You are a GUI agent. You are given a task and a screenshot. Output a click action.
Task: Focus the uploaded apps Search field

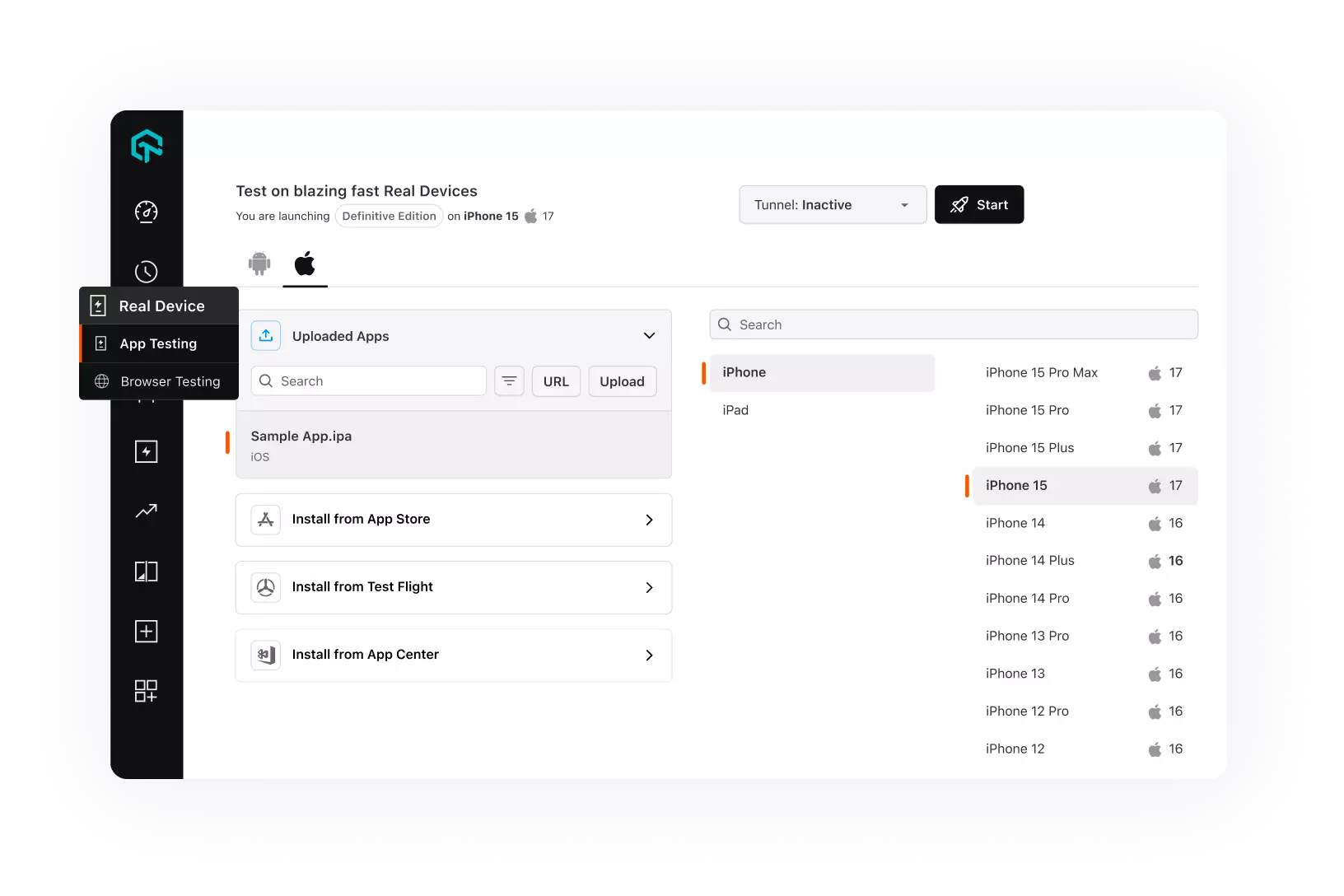coord(369,381)
